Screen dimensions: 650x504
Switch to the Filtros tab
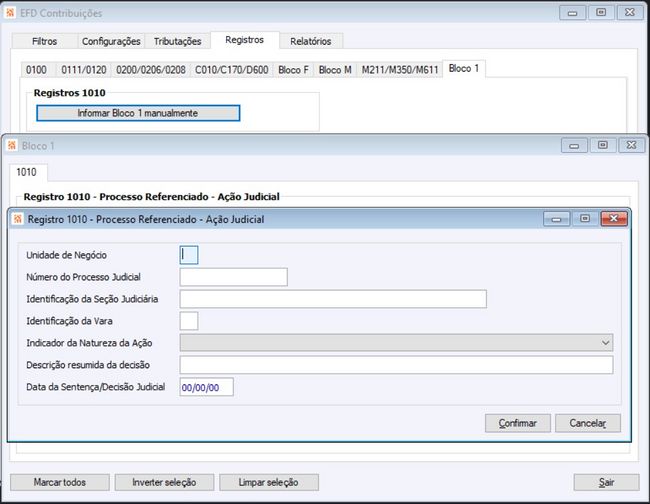pos(44,41)
